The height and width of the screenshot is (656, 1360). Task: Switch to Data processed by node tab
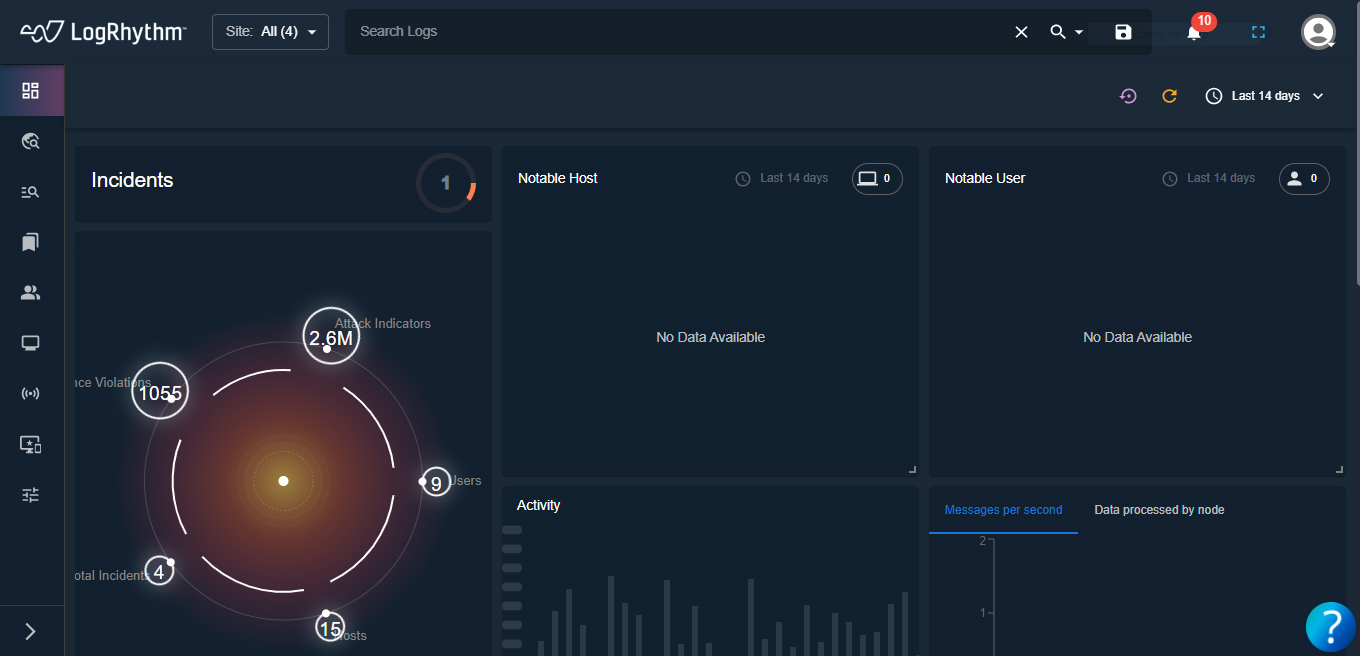point(1159,510)
